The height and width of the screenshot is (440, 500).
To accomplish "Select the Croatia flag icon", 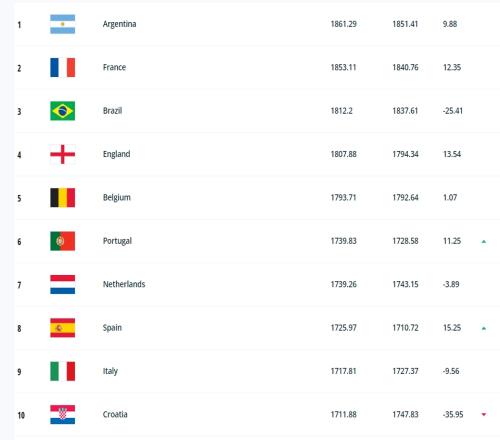I will coord(63,414).
